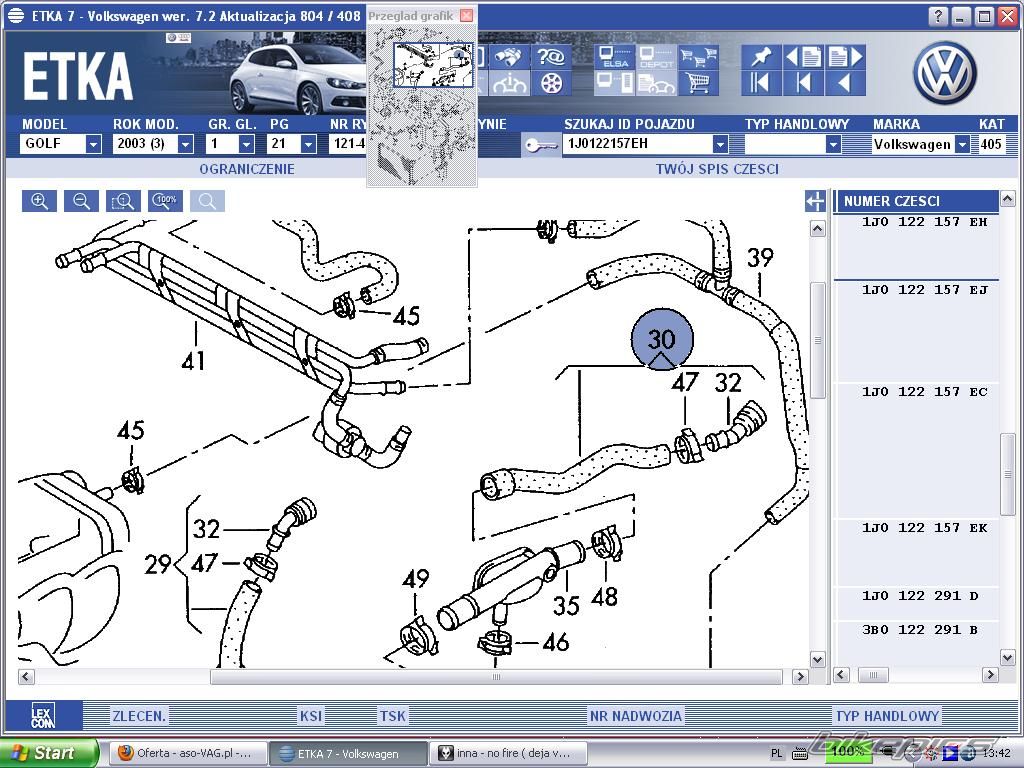The height and width of the screenshot is (768, 1024).
Task: Expand the PG subgroup dropdown
Action: [x=308, y=144]
